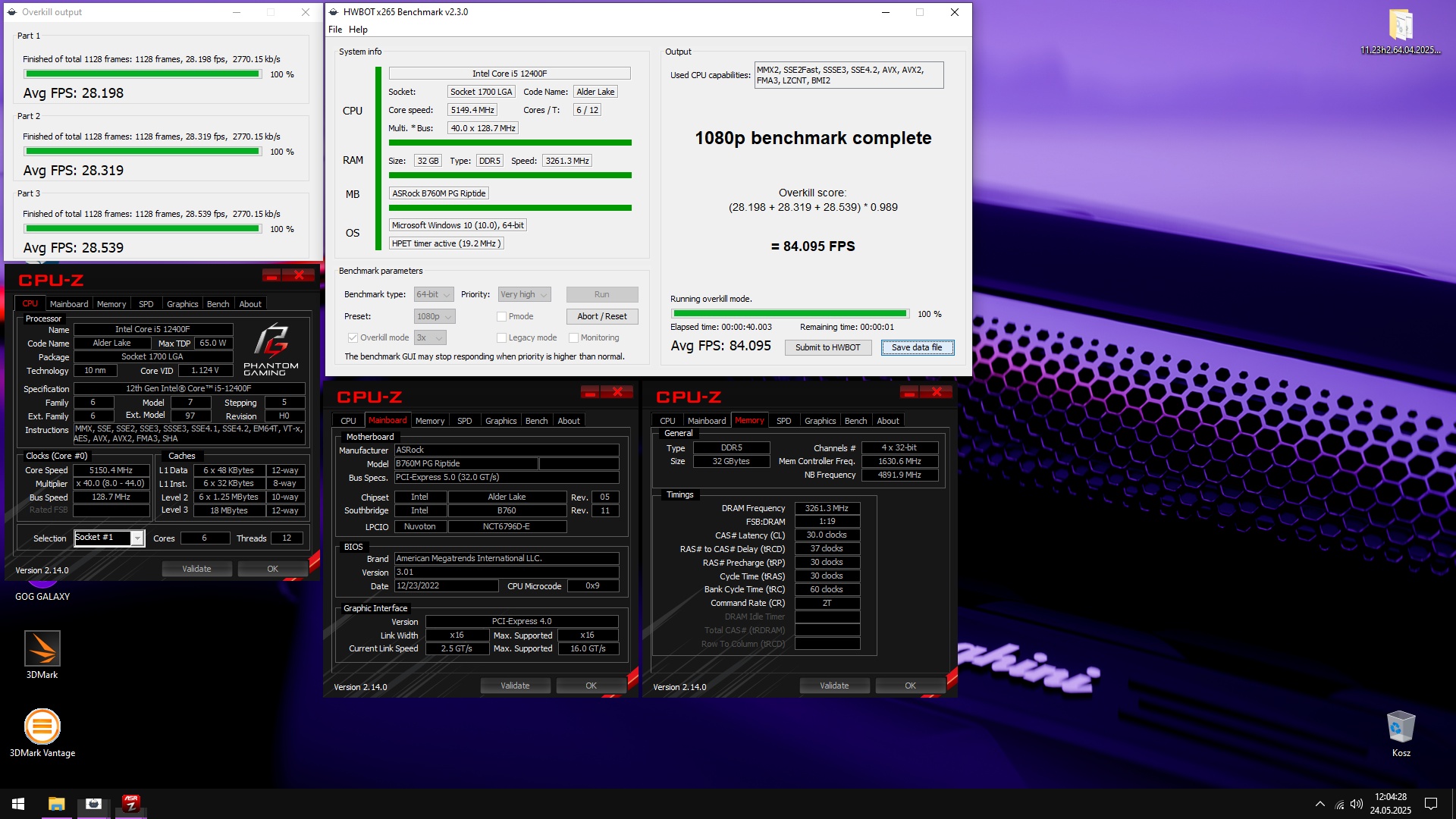This screenshot has height=819, width=1456.
Task: Open the volume tray icon
Action: click(x=1357, y=804)
